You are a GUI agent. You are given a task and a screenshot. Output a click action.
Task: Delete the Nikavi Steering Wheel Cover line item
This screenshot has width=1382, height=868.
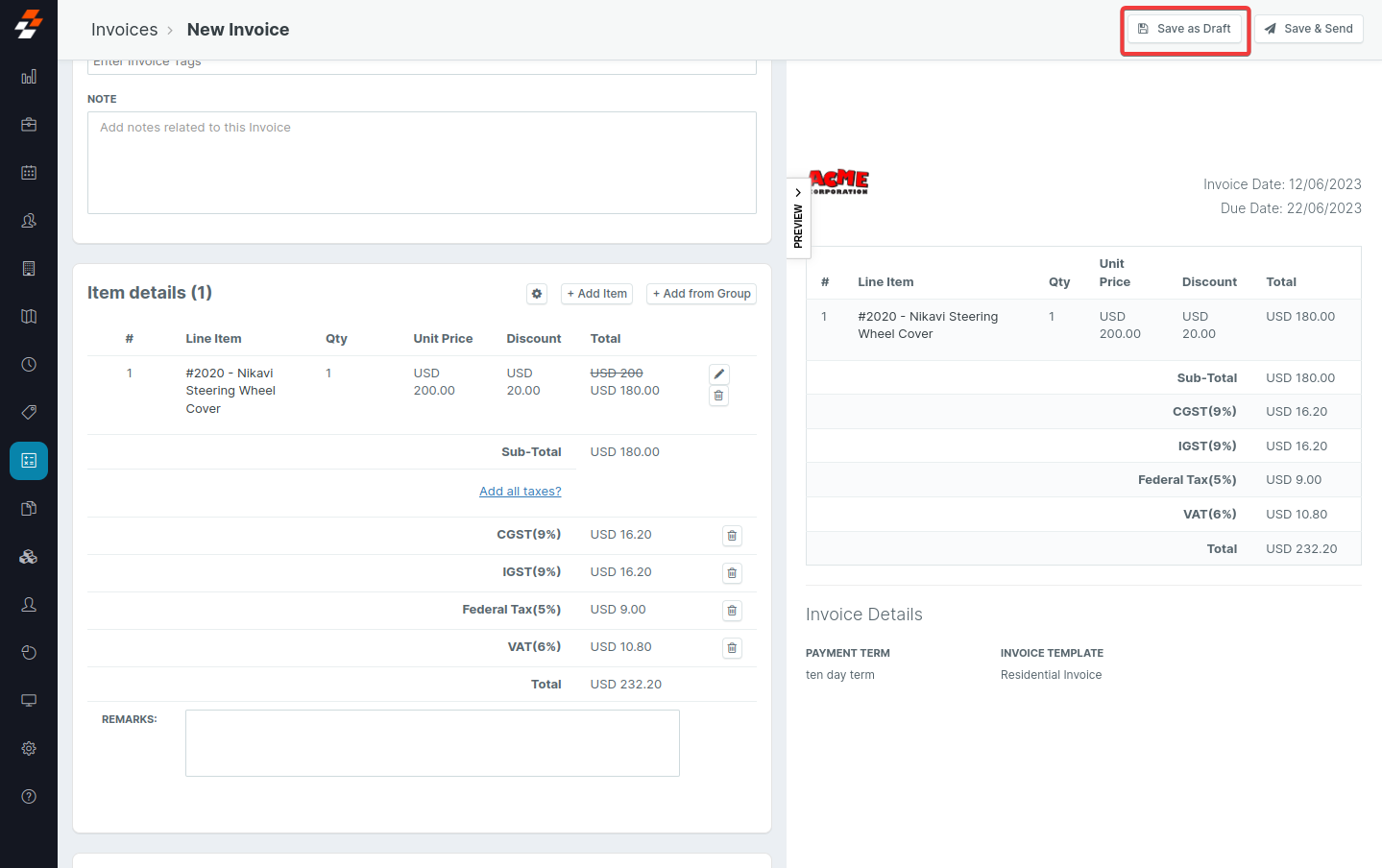coord(718,396)
